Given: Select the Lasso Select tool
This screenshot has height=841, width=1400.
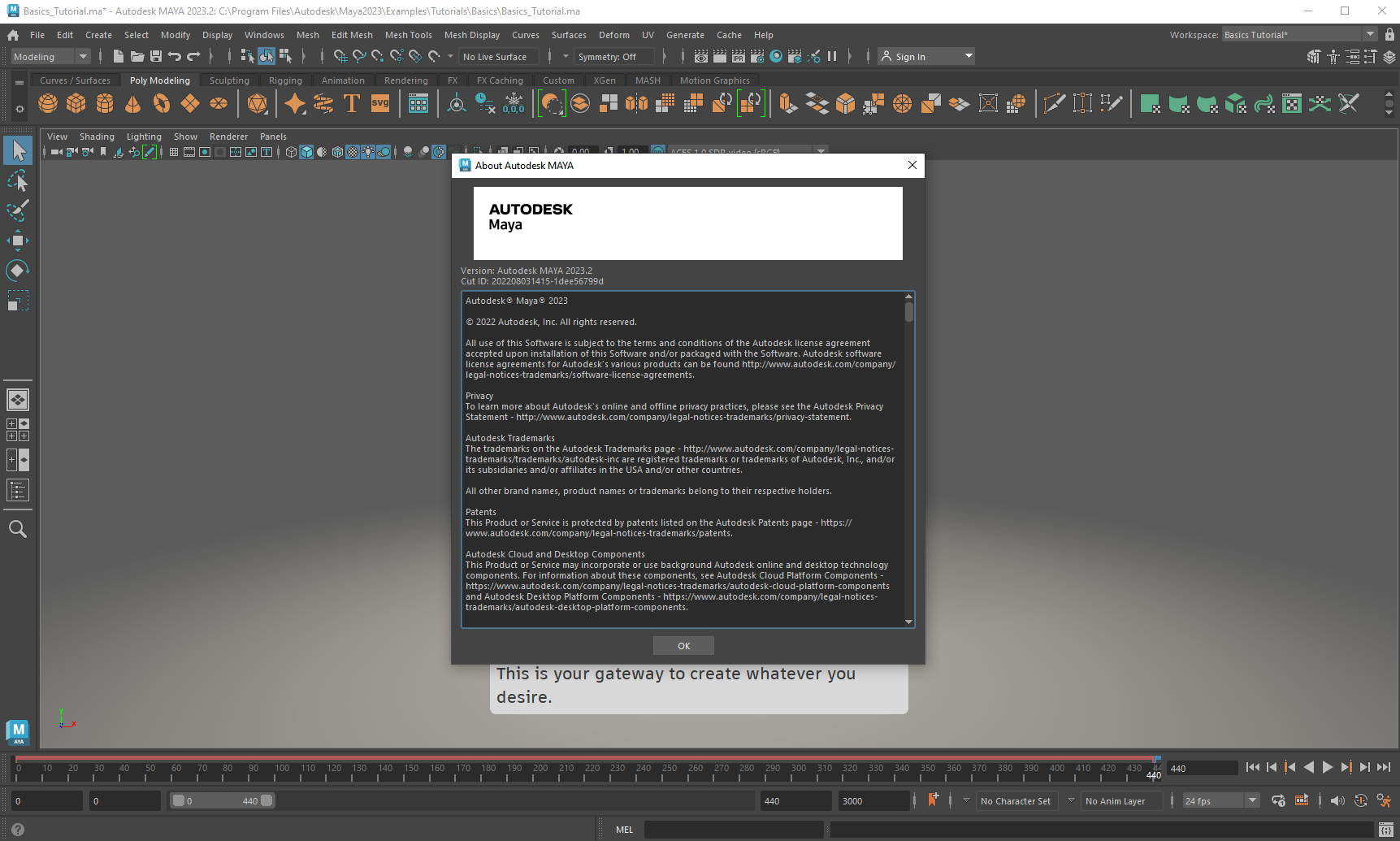Looking at the screenshot, I should tap(18, 180).
